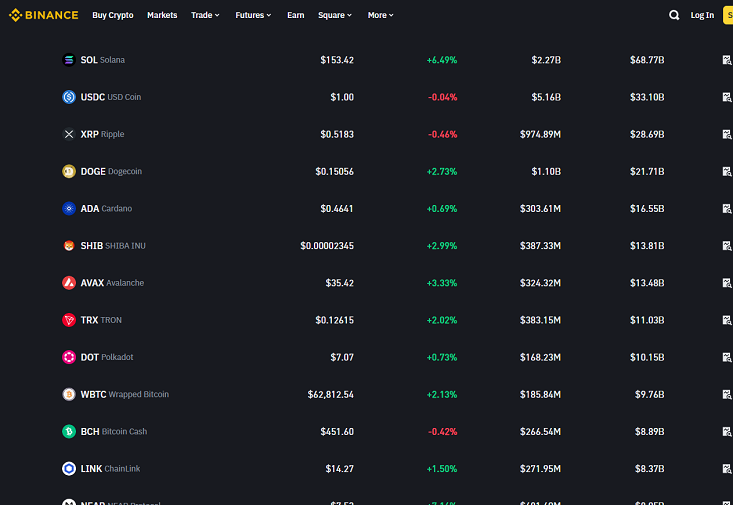Click the $2.27B Solana volume
The image size is (733, 505).
point(546,60)
